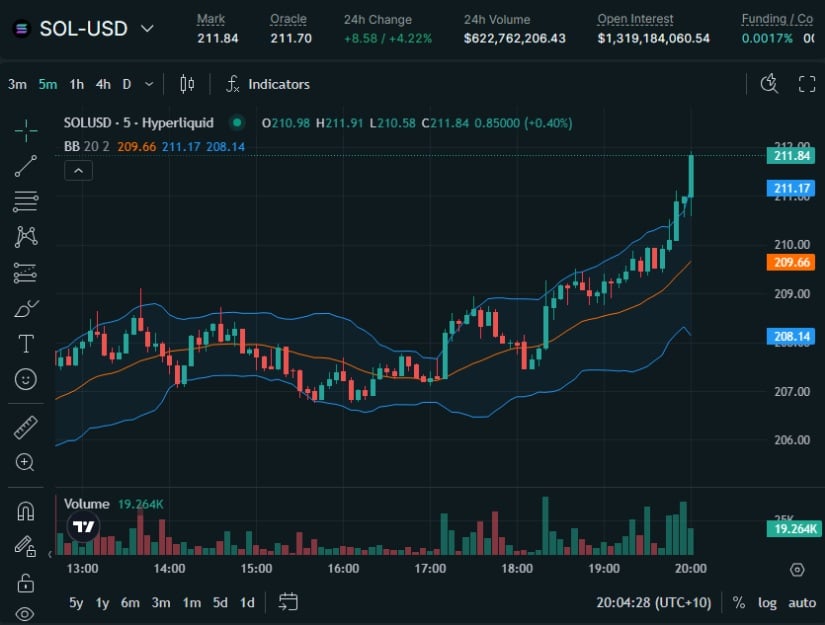The image size is (825, 625).
Task: Toggle hide all drawings eye icon
Action: click(x=25, y=613)
